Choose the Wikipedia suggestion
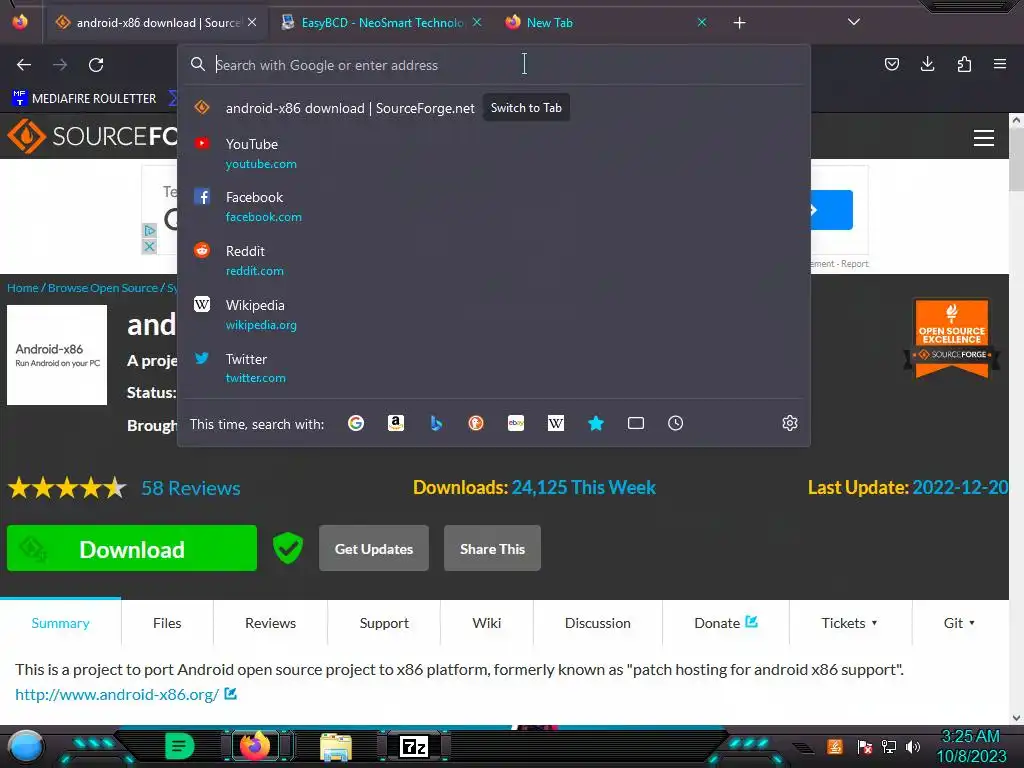 click(x=494, y=314)
